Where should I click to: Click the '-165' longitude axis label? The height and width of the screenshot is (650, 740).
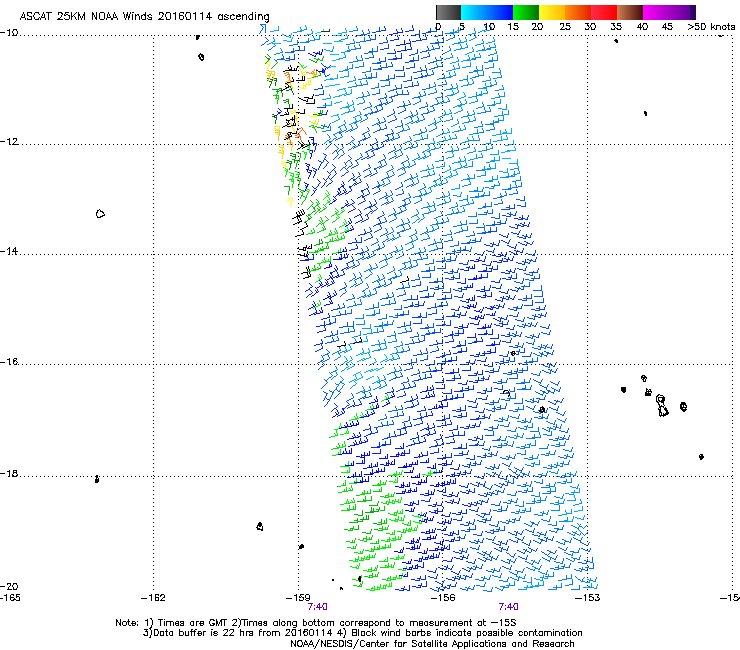tap(10, 598)
